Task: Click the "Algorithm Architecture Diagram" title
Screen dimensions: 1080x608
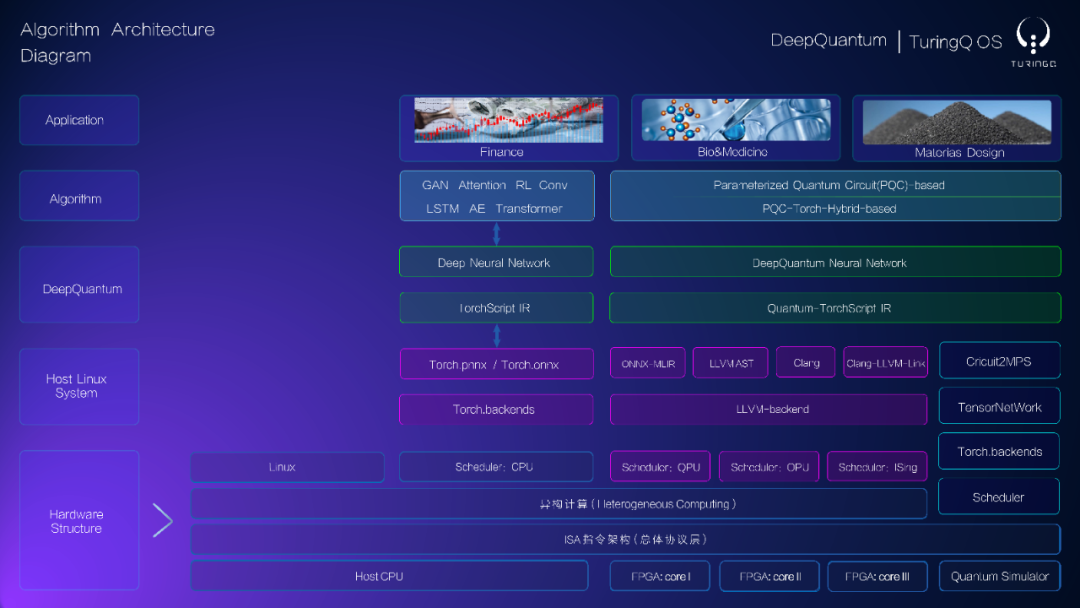Action: [x=117, y=42]
